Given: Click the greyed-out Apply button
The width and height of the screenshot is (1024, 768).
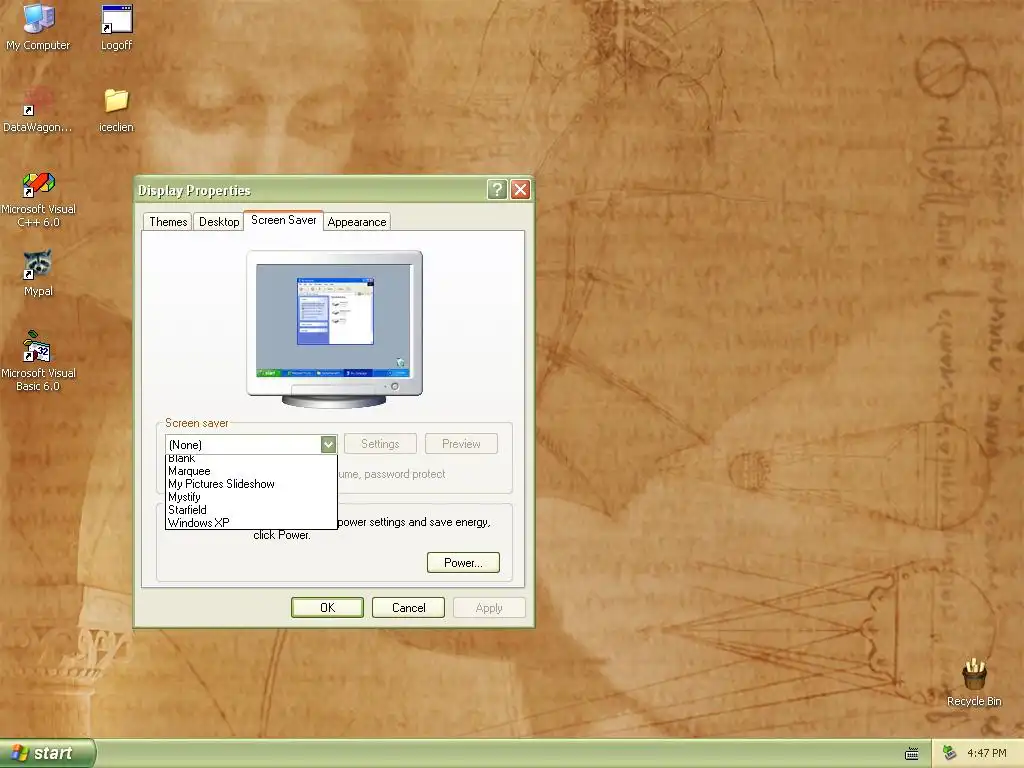Looking at the screenshot, I should [x=489, y=607].
